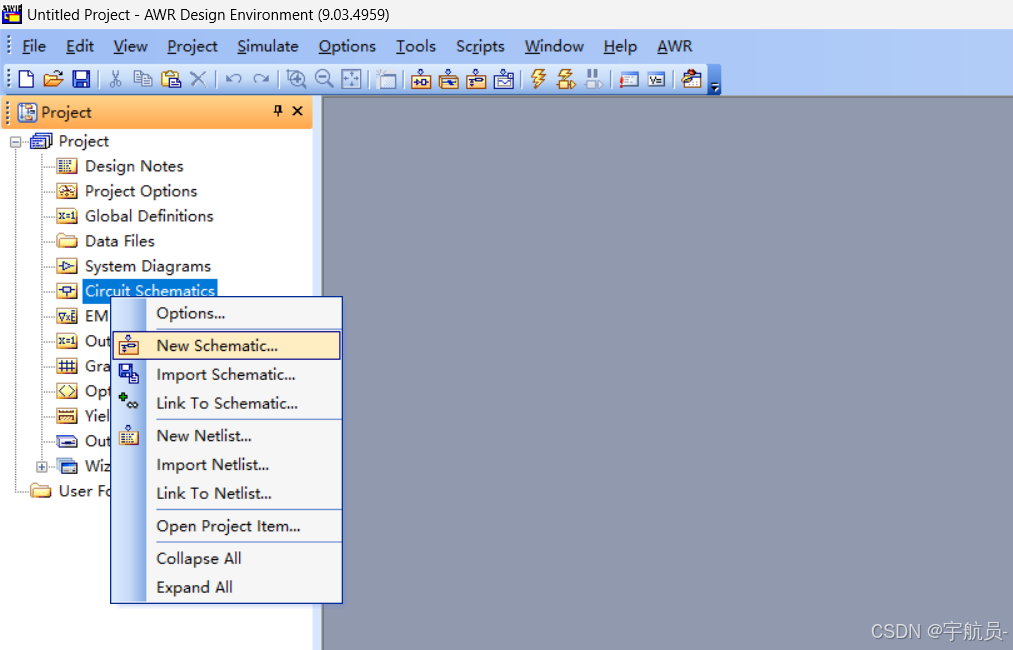This screenshot has height=650, width=1013.
Task: Choose Link To Schematic... in the menu
Action: 226,403
